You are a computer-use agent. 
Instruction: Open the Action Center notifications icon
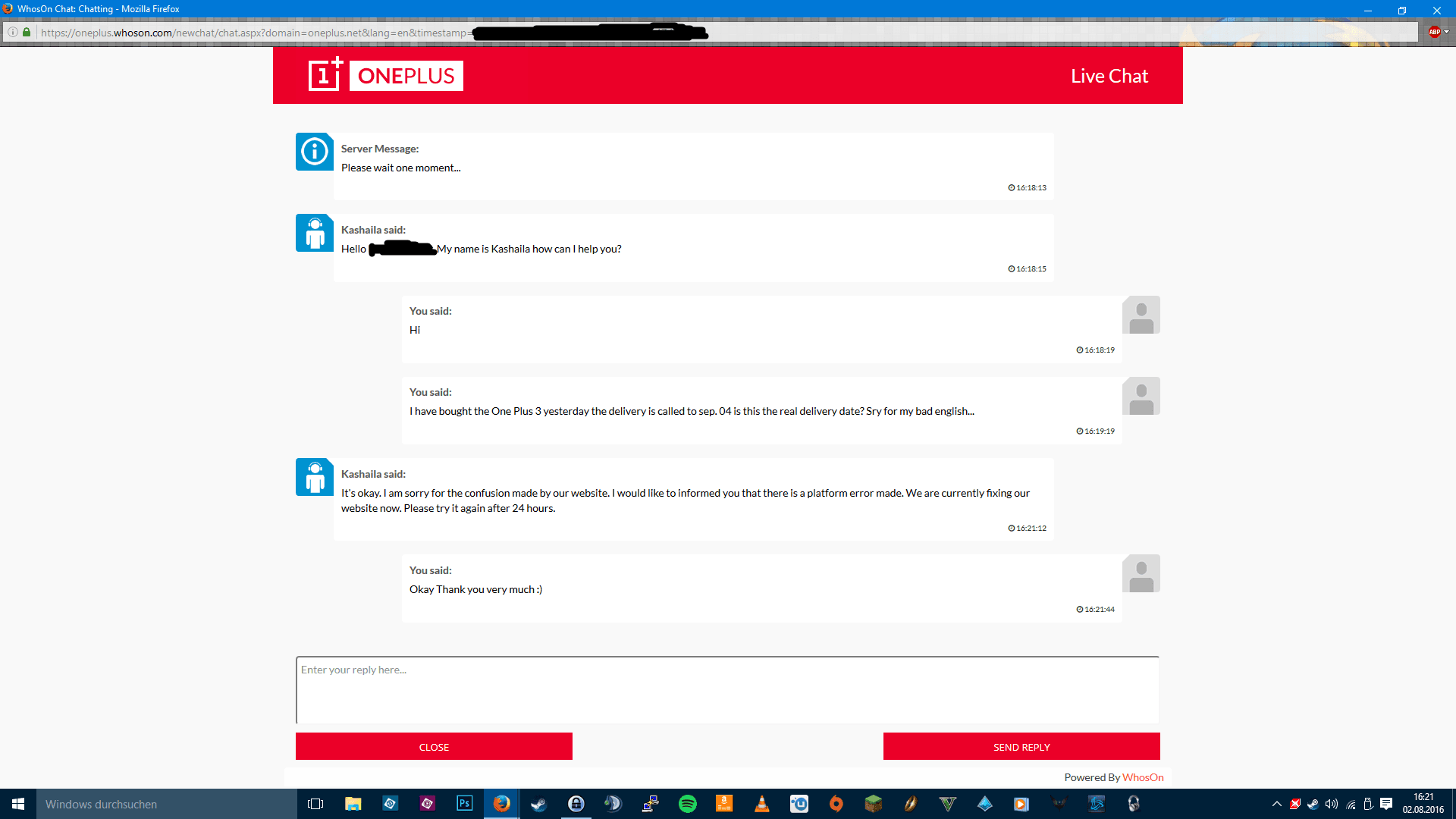tap(1386, 804)
